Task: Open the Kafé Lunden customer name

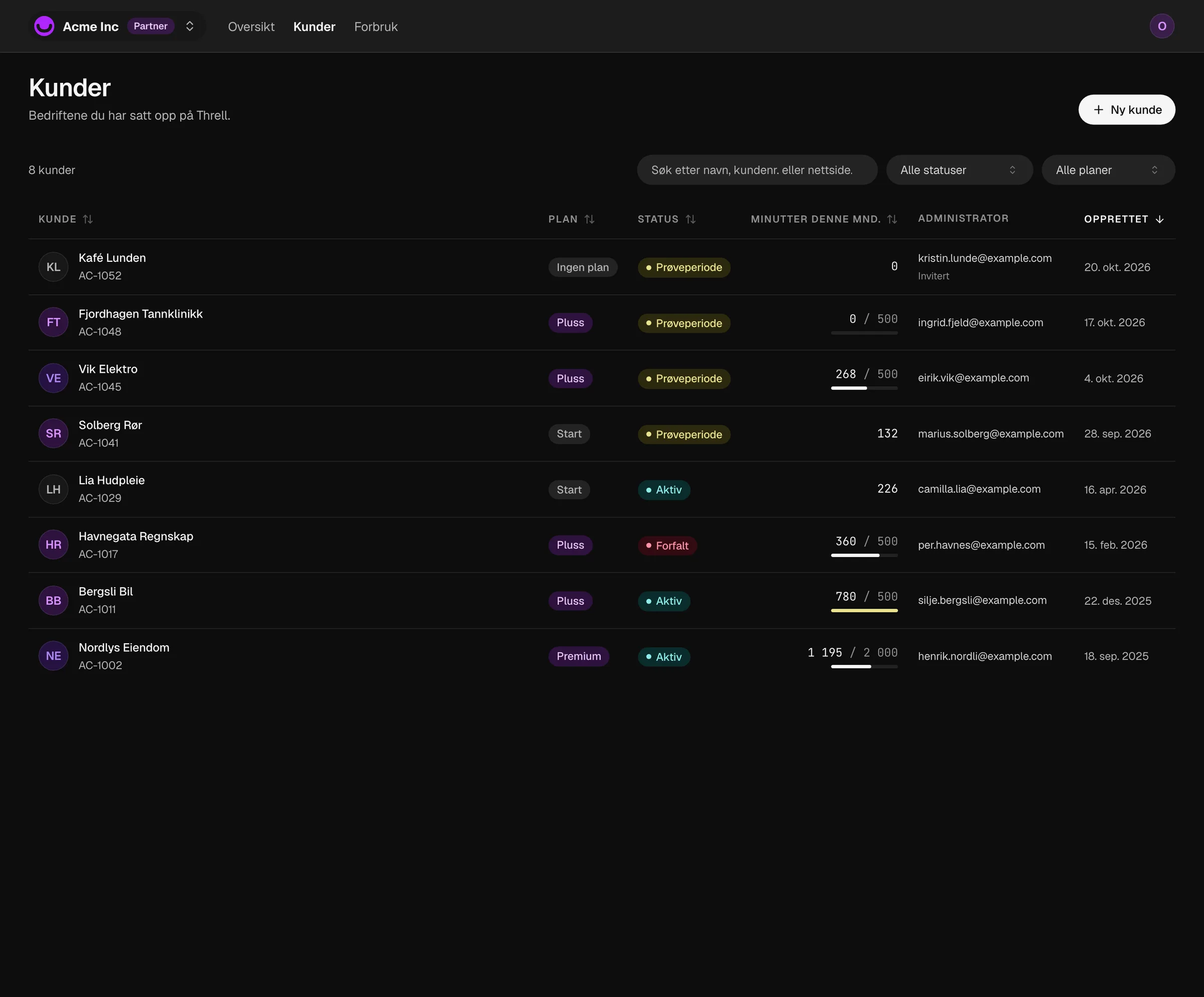Action: pyautogui.click(x=112, y=258)
